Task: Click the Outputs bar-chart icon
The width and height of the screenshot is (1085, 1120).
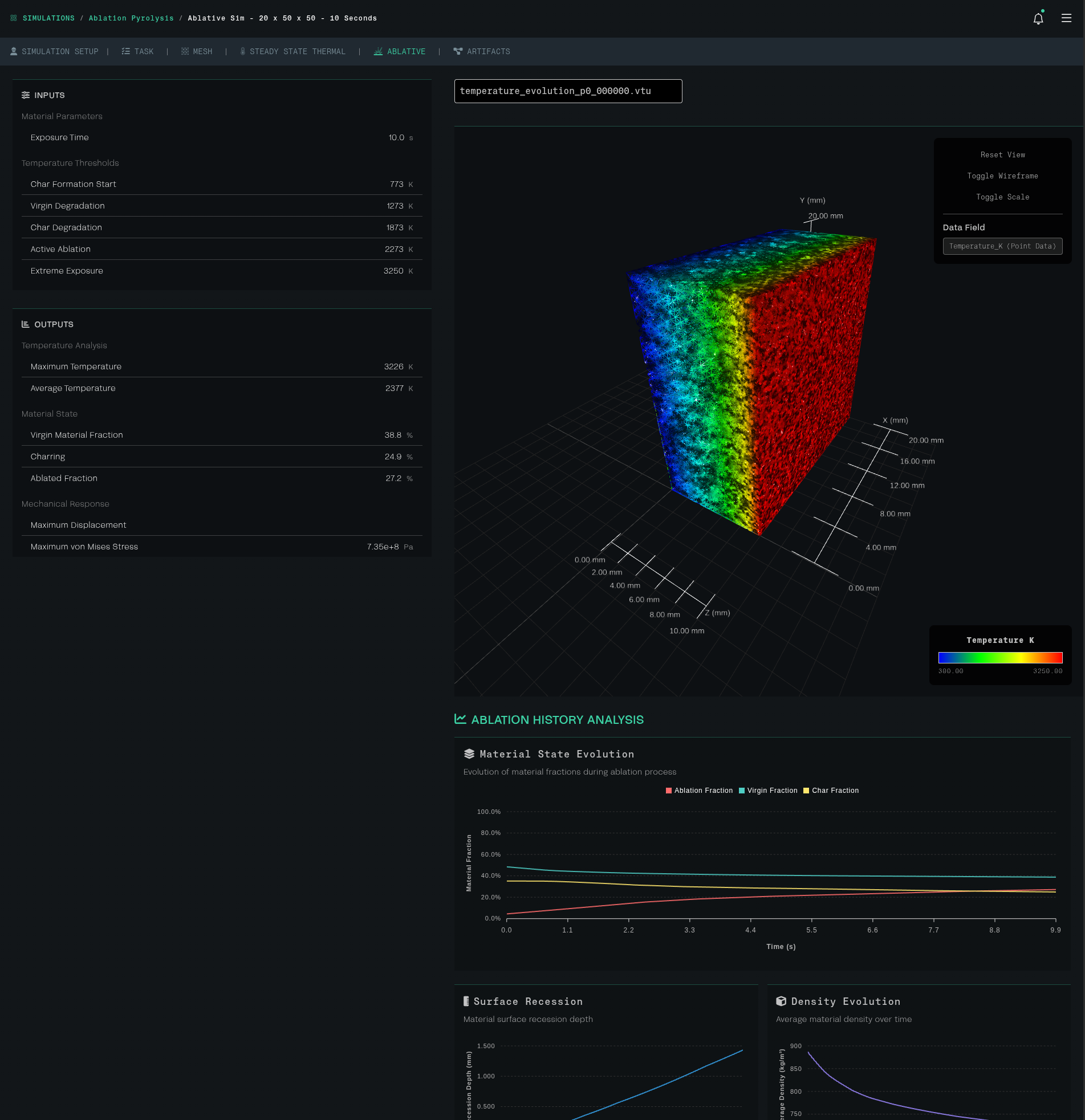Action: click(25, 324)
